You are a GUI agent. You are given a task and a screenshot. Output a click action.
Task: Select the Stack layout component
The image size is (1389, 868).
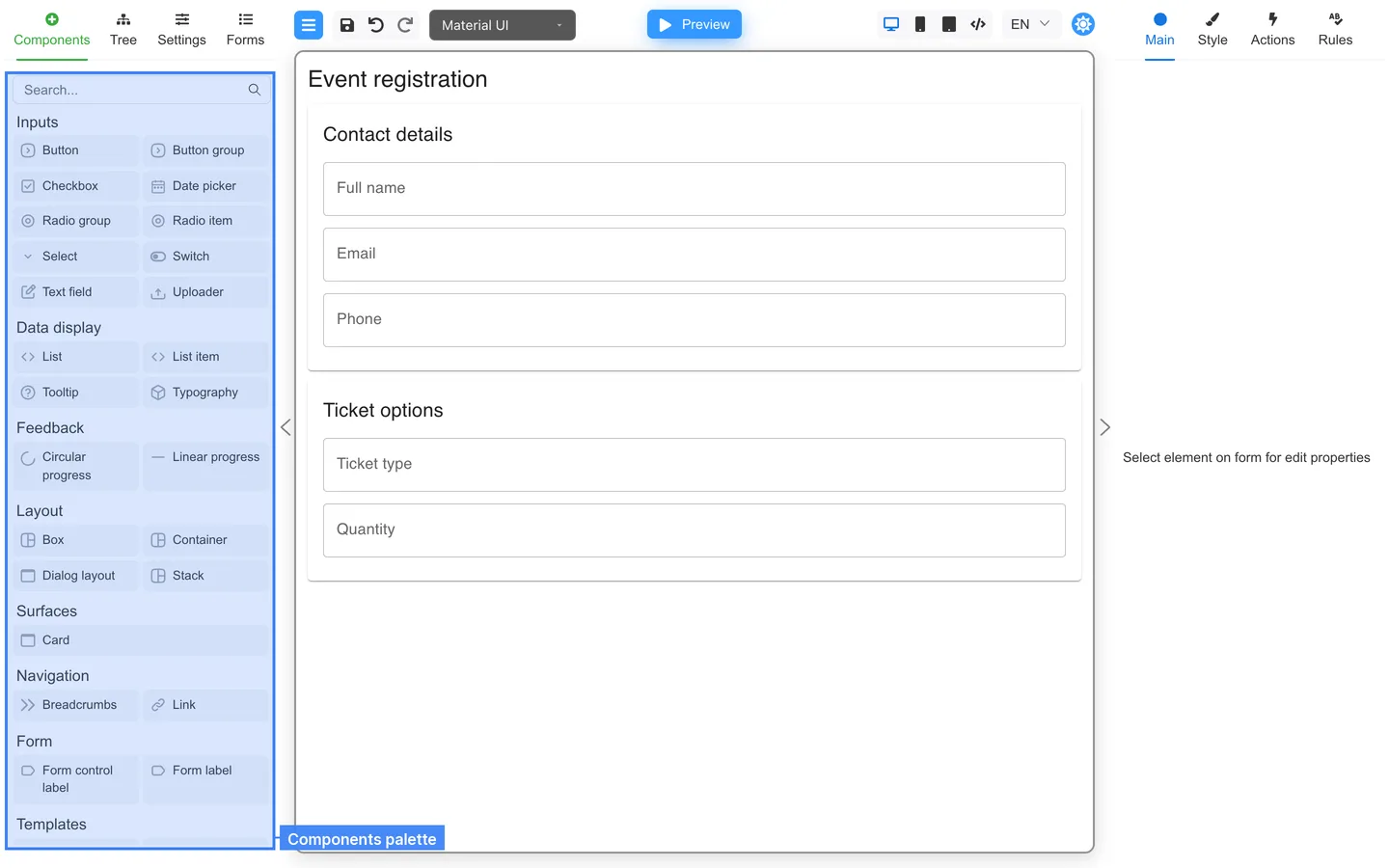pyautogui.click(x=205, y=576)
